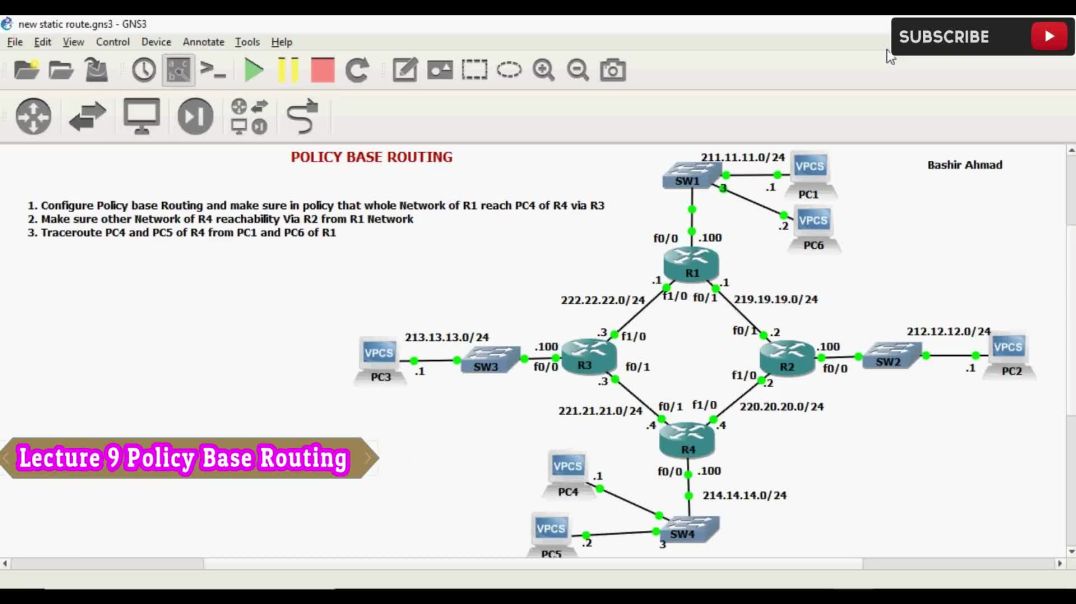The image size is (1076, 604).
Task: Select router R2 in topology
Action: tap(787, 358)
